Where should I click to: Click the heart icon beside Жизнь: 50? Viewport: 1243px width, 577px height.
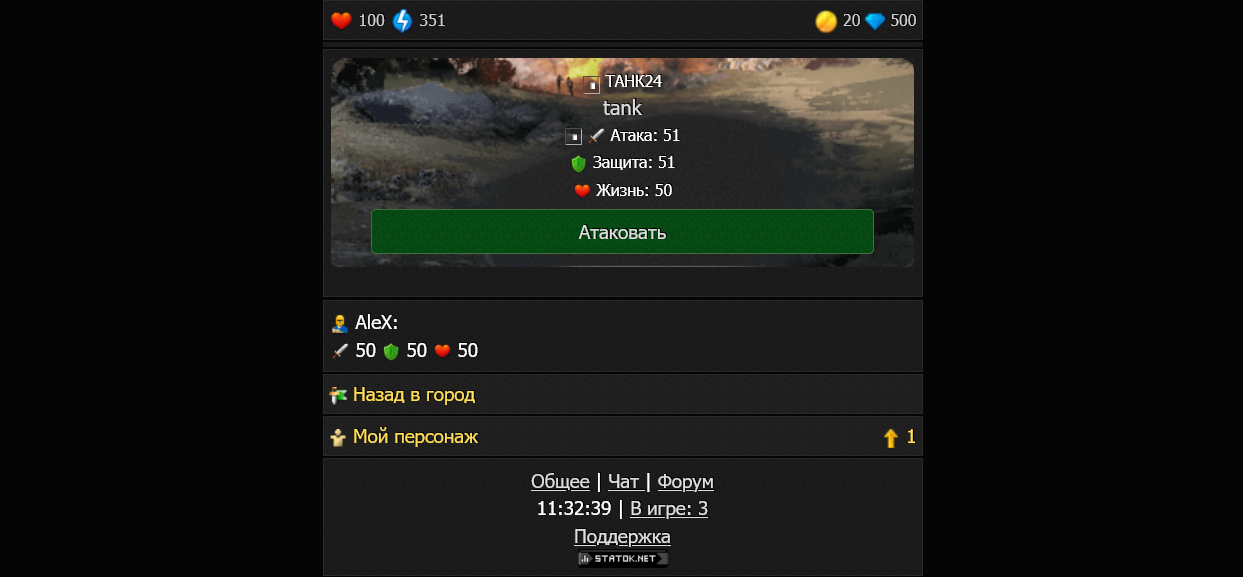(582, 190)
